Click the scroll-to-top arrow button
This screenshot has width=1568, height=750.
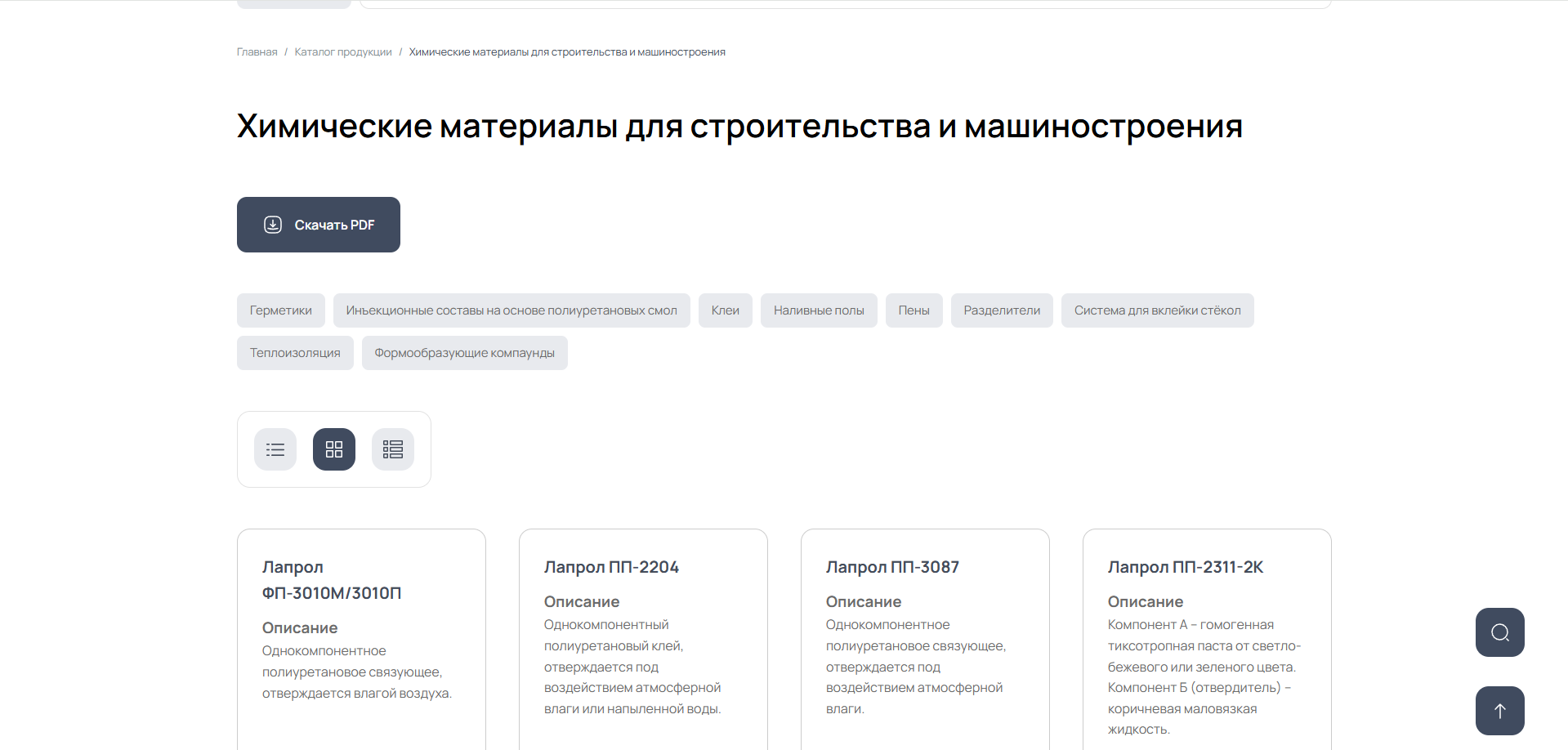(1499, 711)
